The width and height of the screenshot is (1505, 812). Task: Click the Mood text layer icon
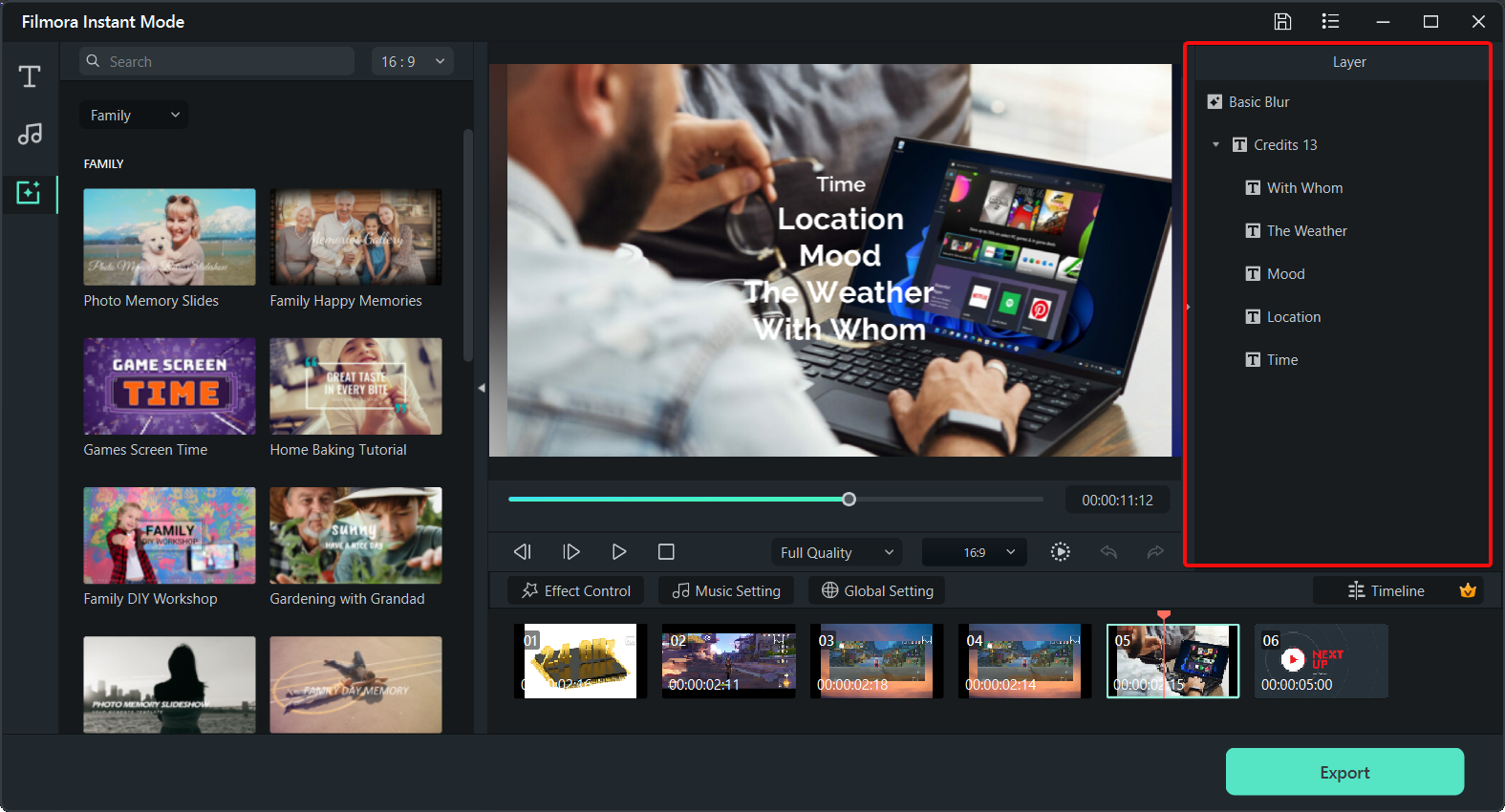coord(1253,273)
